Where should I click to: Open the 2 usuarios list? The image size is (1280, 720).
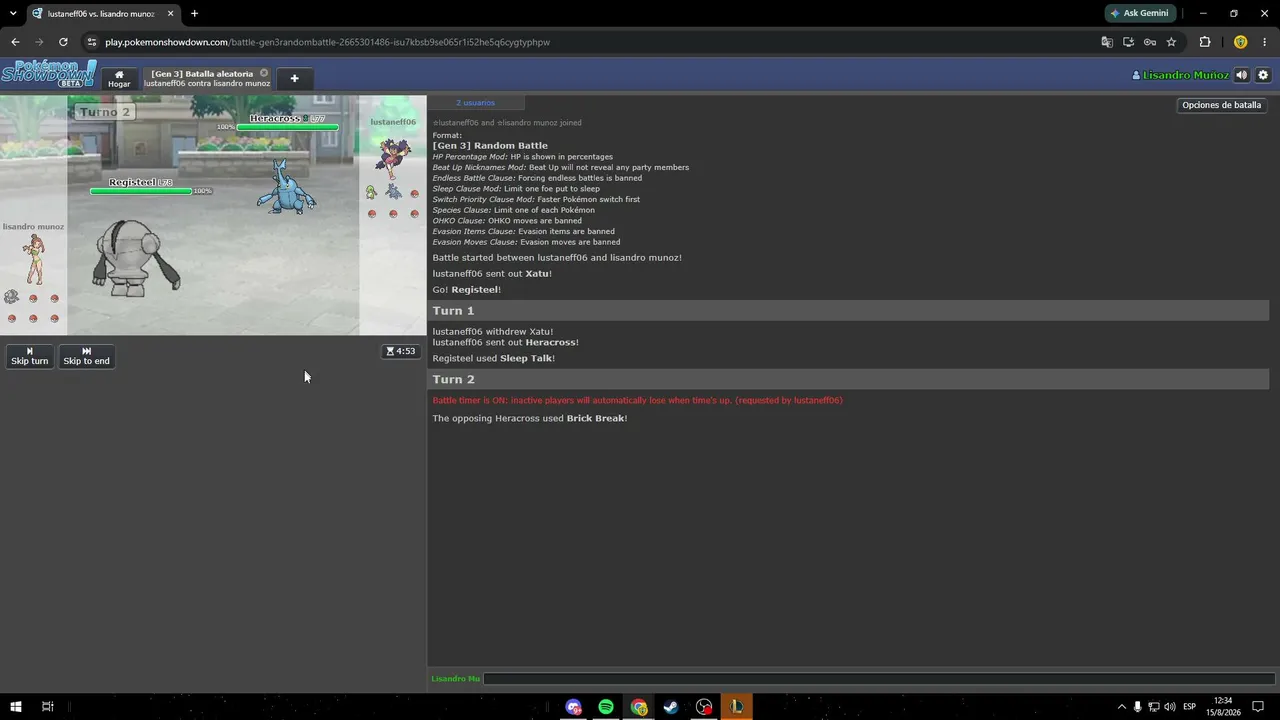tap(475, 103)
